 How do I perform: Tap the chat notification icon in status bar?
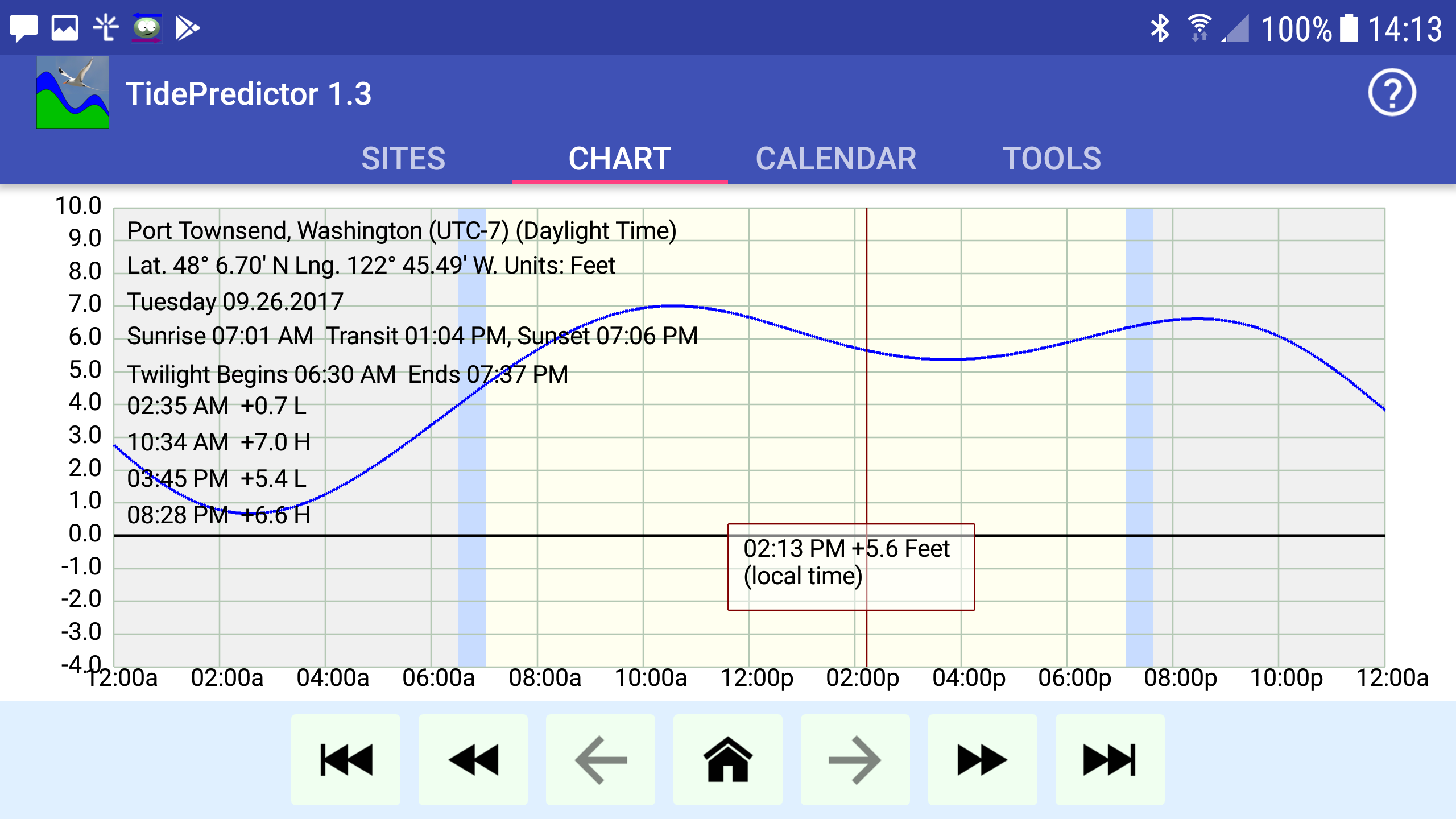(23, 28)
